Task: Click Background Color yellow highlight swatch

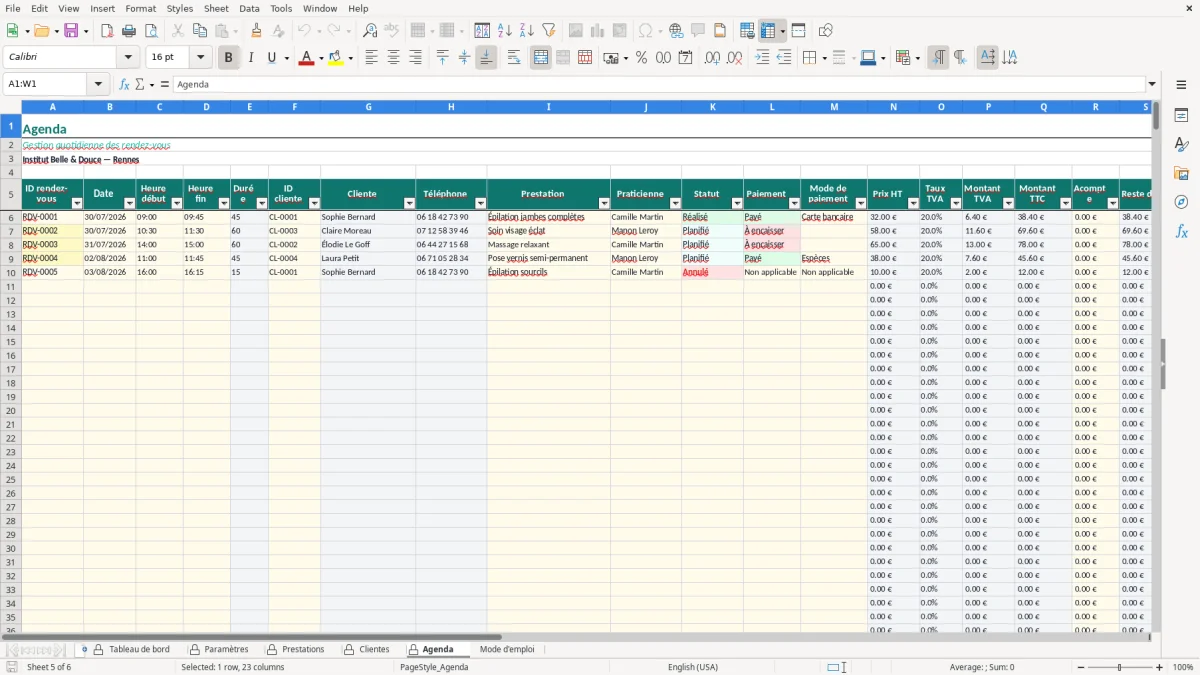Action: tap(335, 58)
